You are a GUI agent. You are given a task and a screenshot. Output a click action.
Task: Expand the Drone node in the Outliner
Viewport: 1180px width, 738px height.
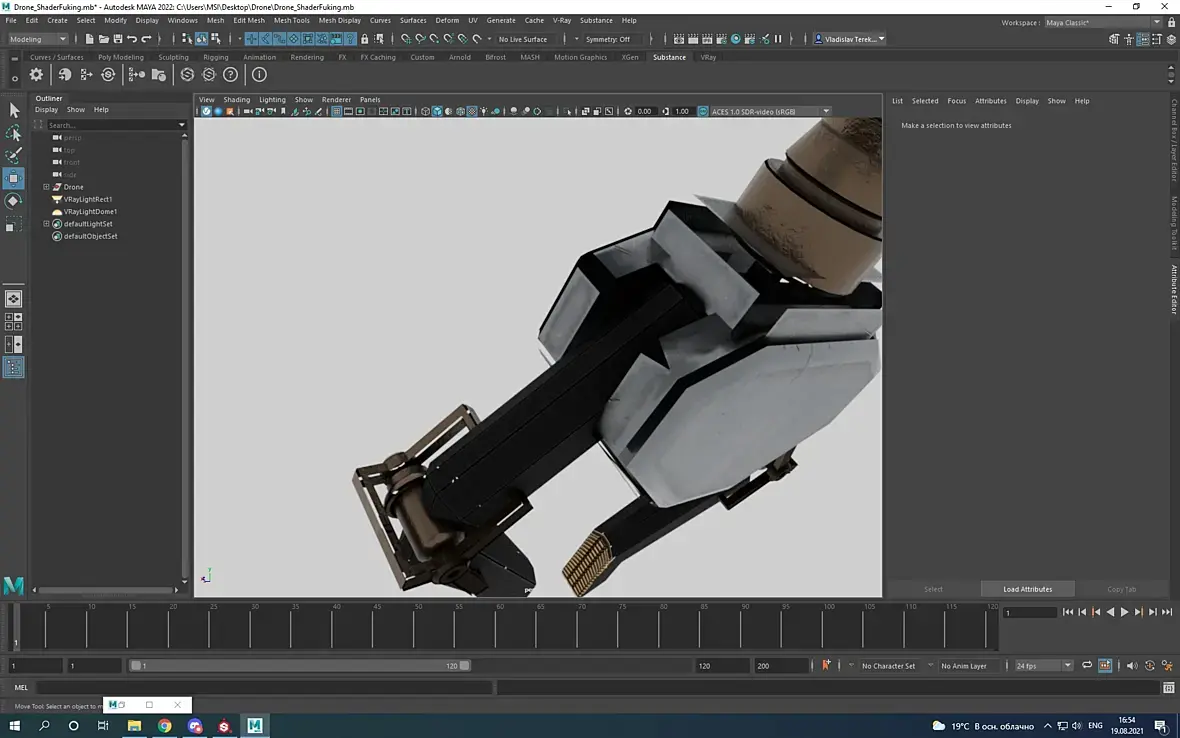[46, 187]
